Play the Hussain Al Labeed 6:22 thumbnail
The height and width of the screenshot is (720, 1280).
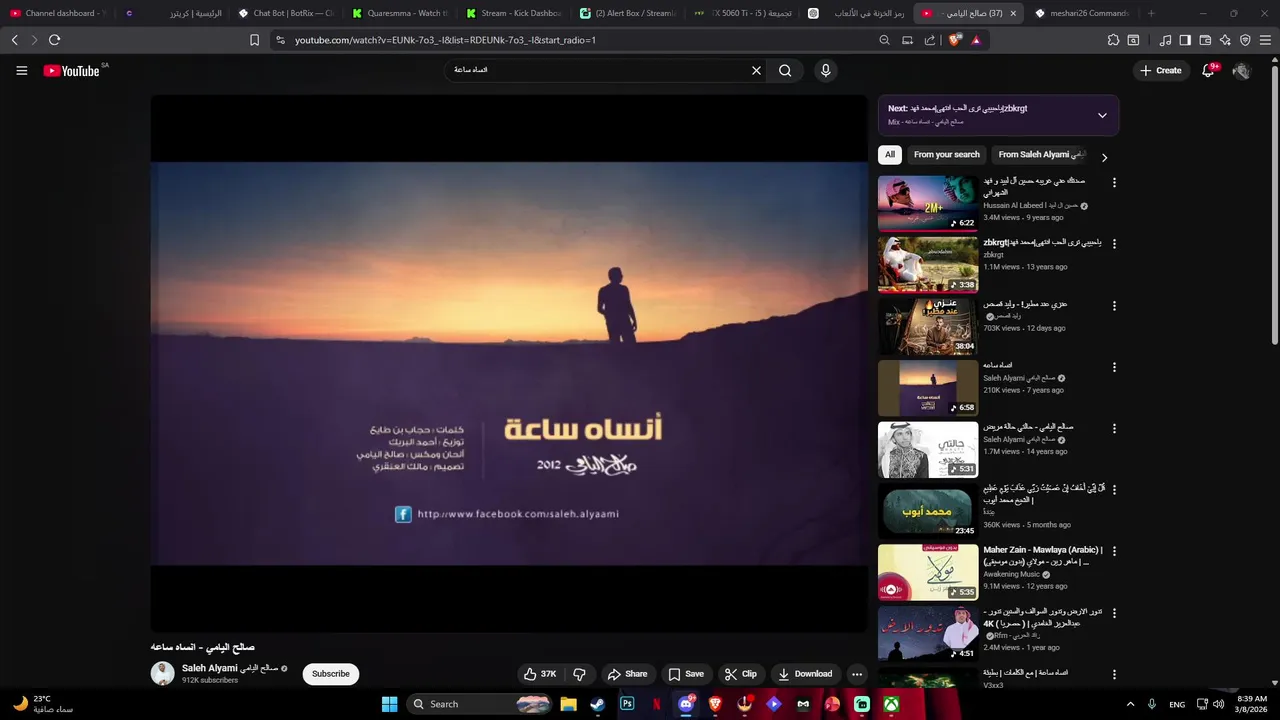tap(928, 203)
